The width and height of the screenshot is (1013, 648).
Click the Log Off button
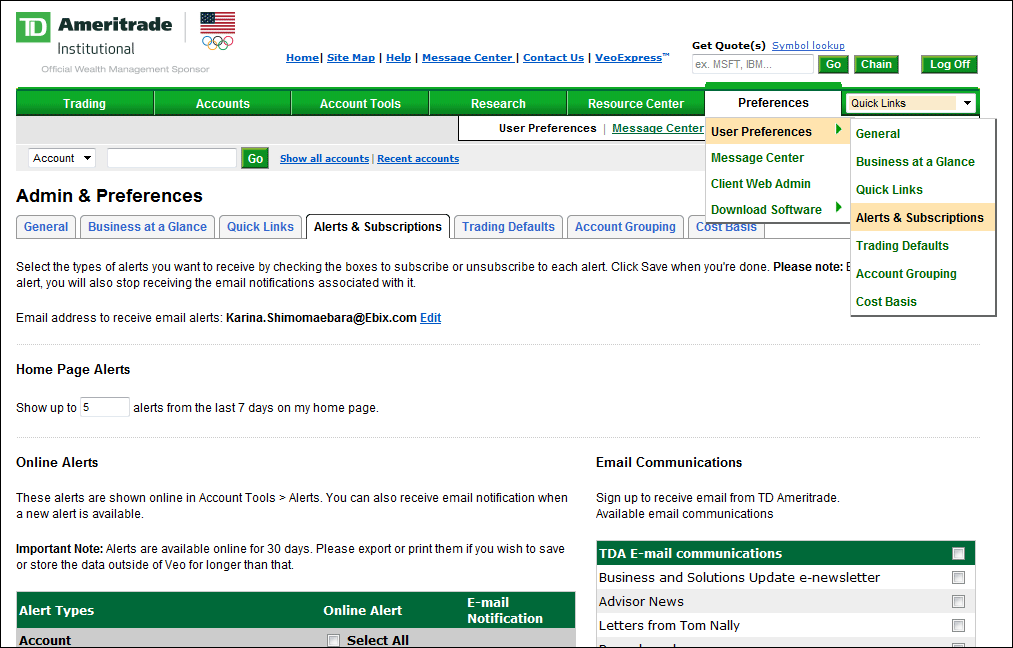[948, 63]
